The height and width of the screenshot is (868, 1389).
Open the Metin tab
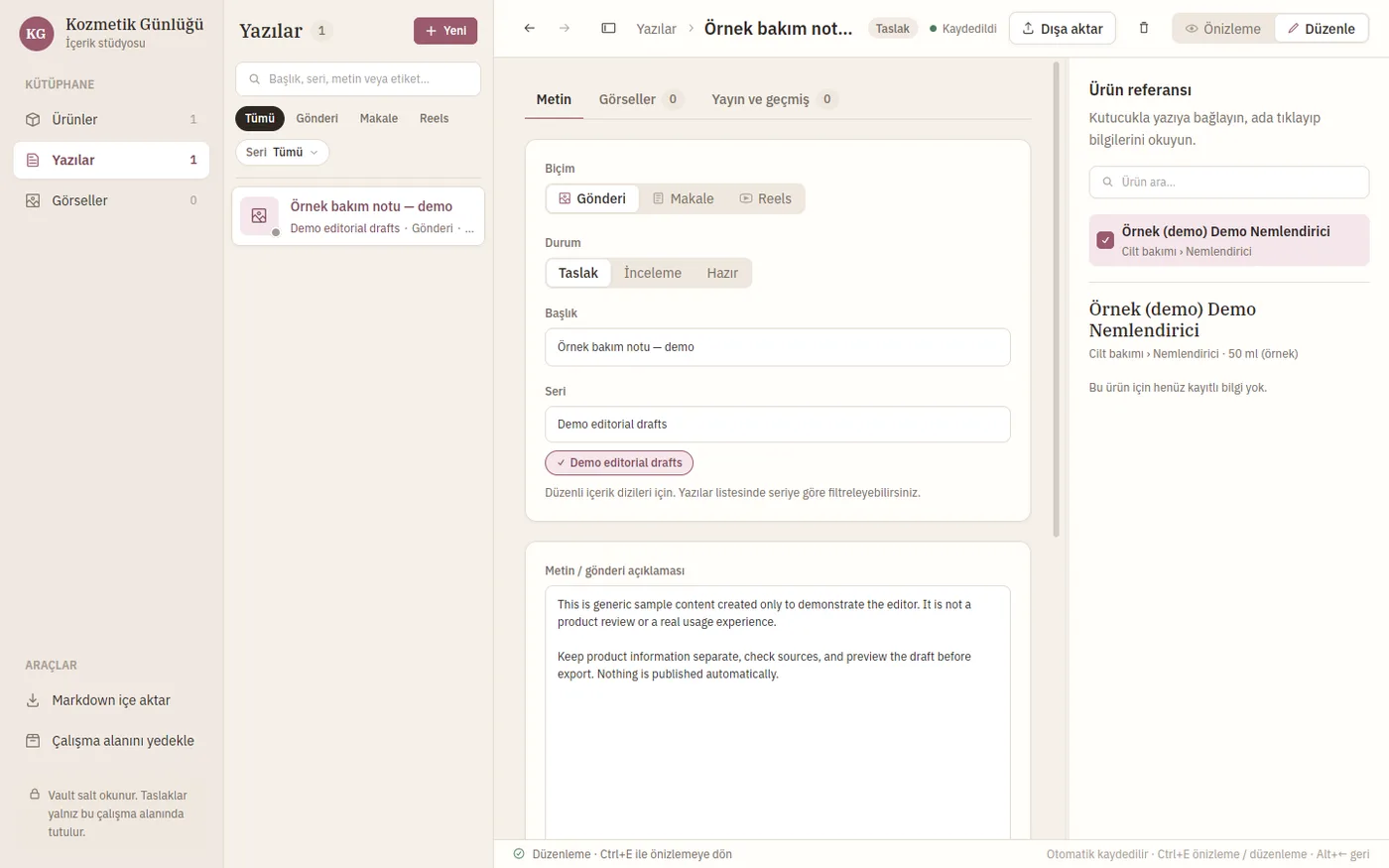[554, 99]
